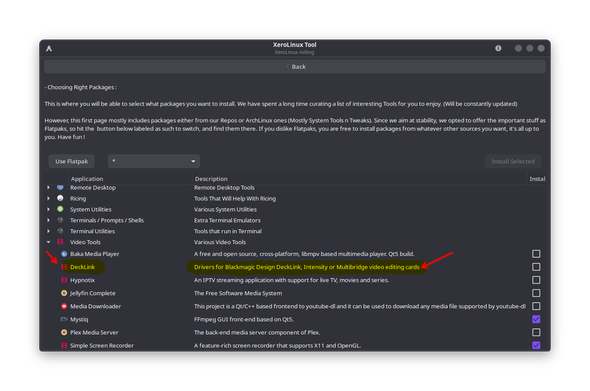Click the DeckLink row icon
The height and width of the screenshot is (391, 590).
coord(64,267)
